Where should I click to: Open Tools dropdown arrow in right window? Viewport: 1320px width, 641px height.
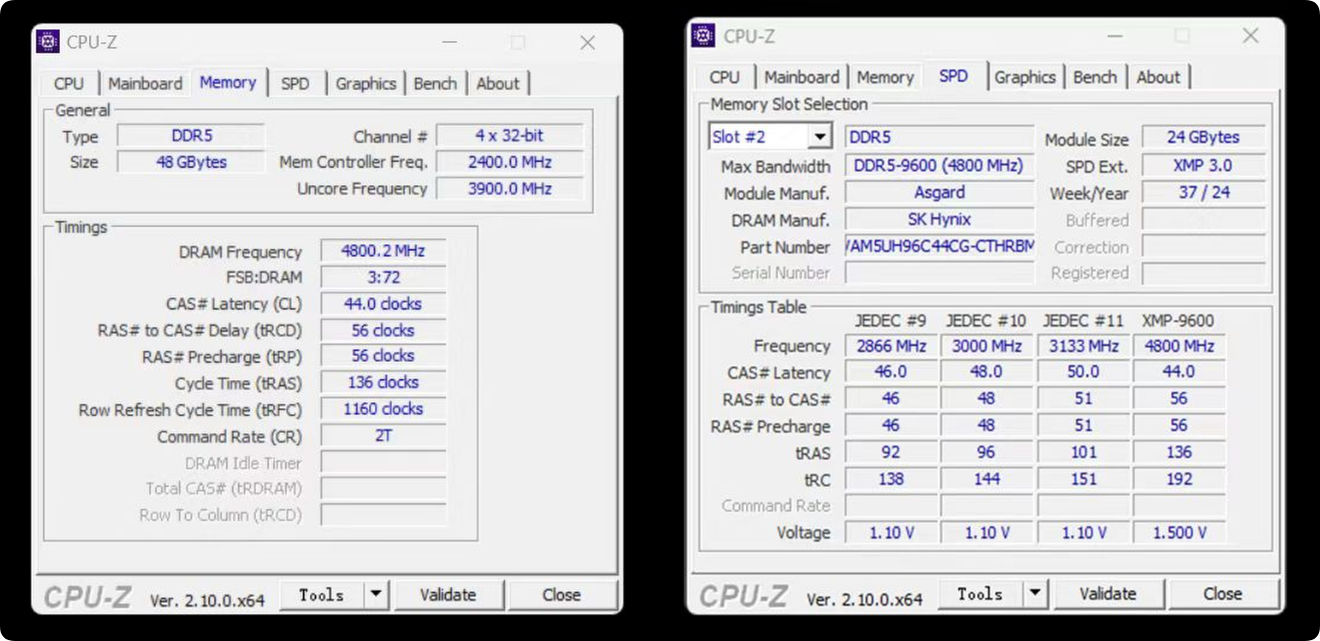click(1034, 594)
